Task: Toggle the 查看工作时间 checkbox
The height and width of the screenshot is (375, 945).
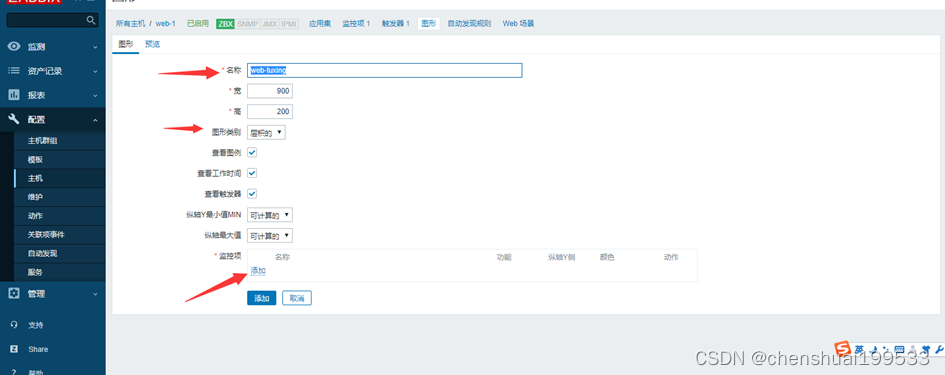Action: [x=253, y=173]
